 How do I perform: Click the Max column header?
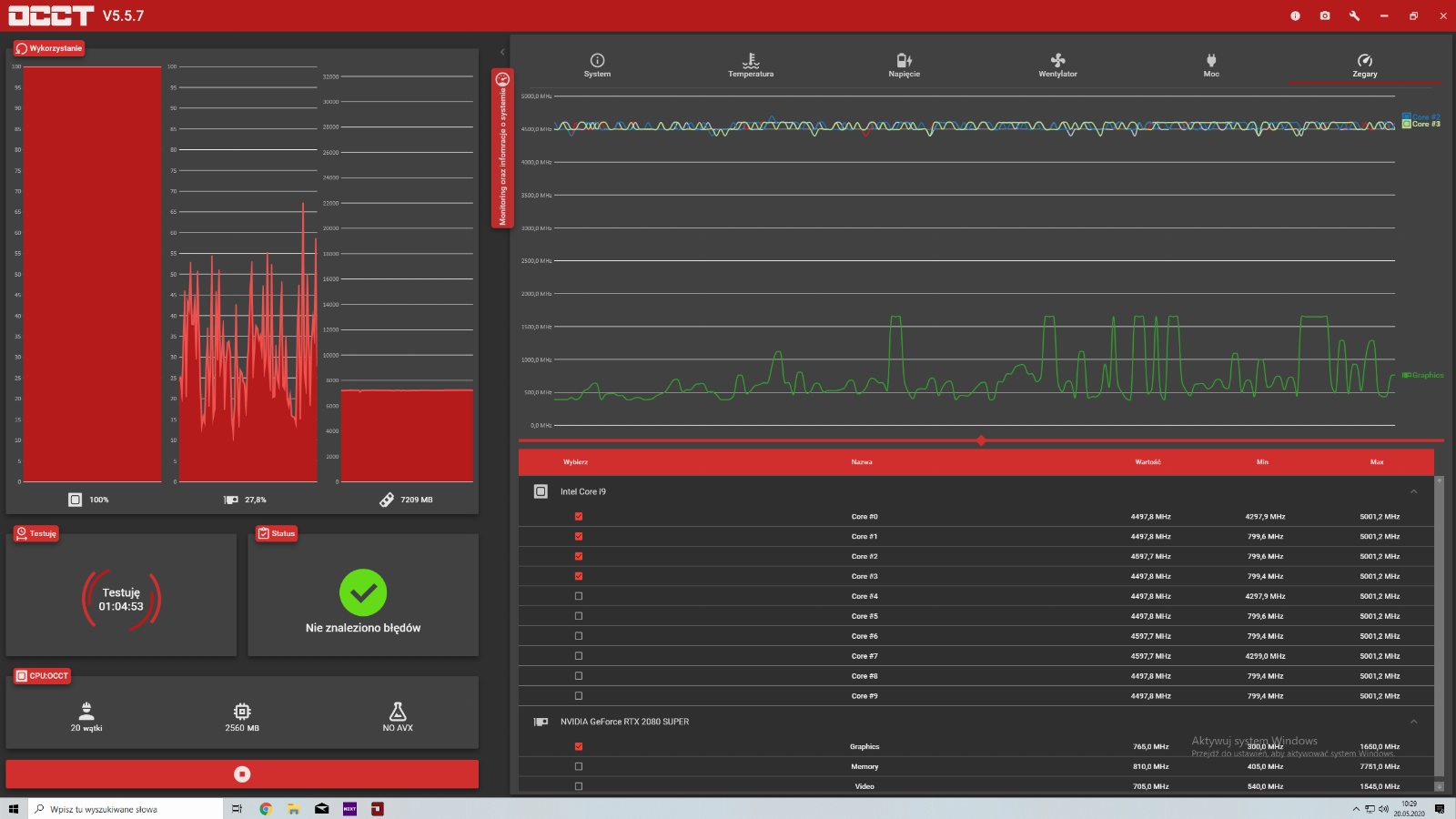pos(1377,462)
